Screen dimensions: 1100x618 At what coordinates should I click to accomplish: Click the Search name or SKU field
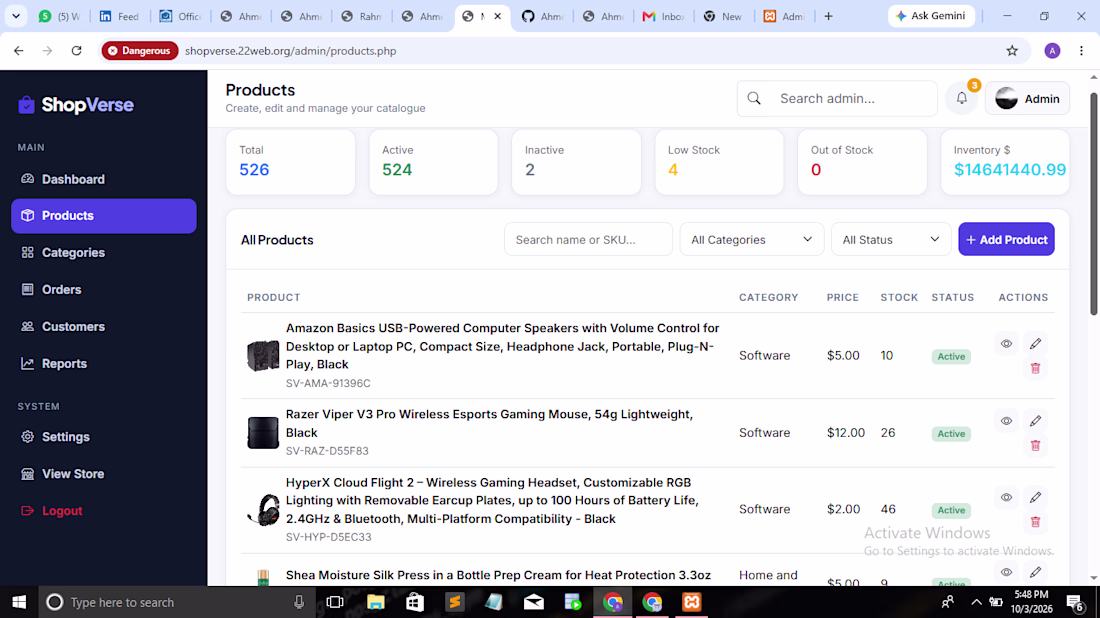pyautogui.click(x=588, y=239)
